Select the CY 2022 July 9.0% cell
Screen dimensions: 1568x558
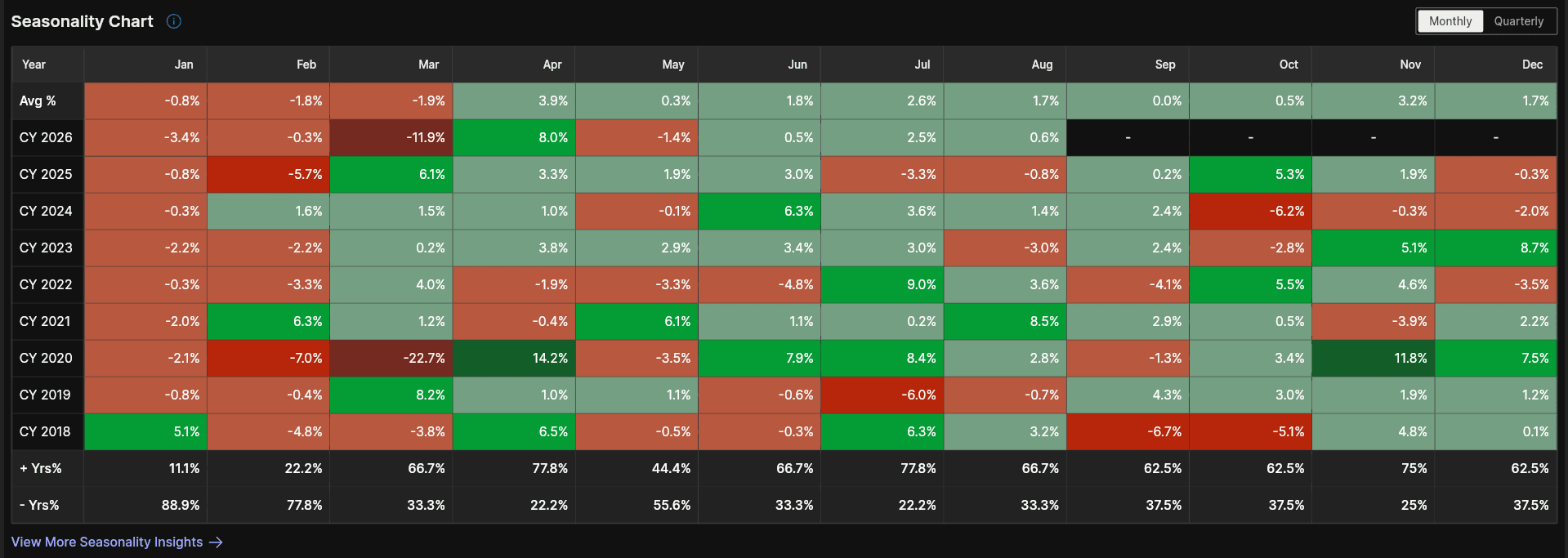coord(882,285)
